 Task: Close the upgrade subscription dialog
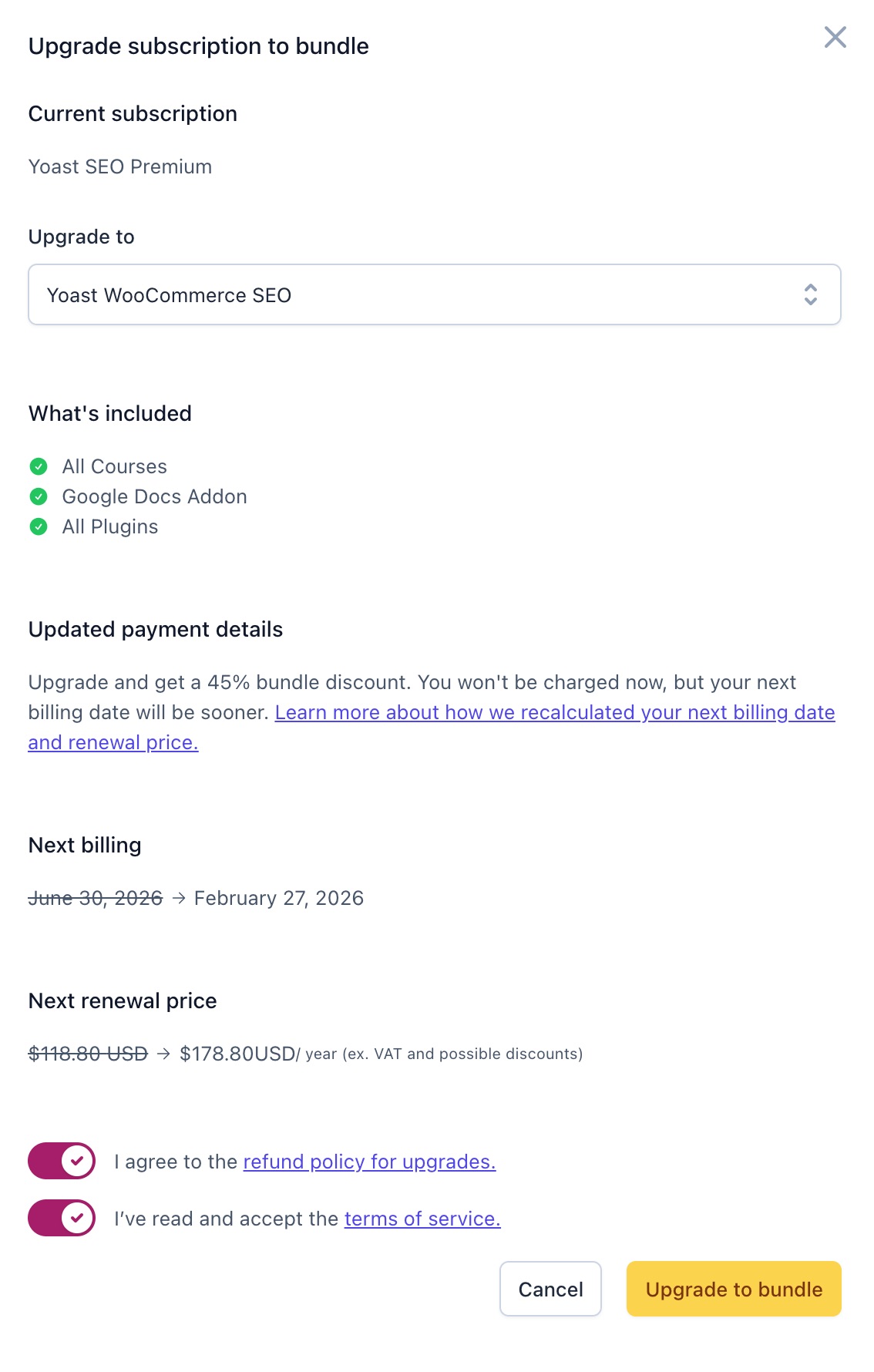click(x=835, y=37)
